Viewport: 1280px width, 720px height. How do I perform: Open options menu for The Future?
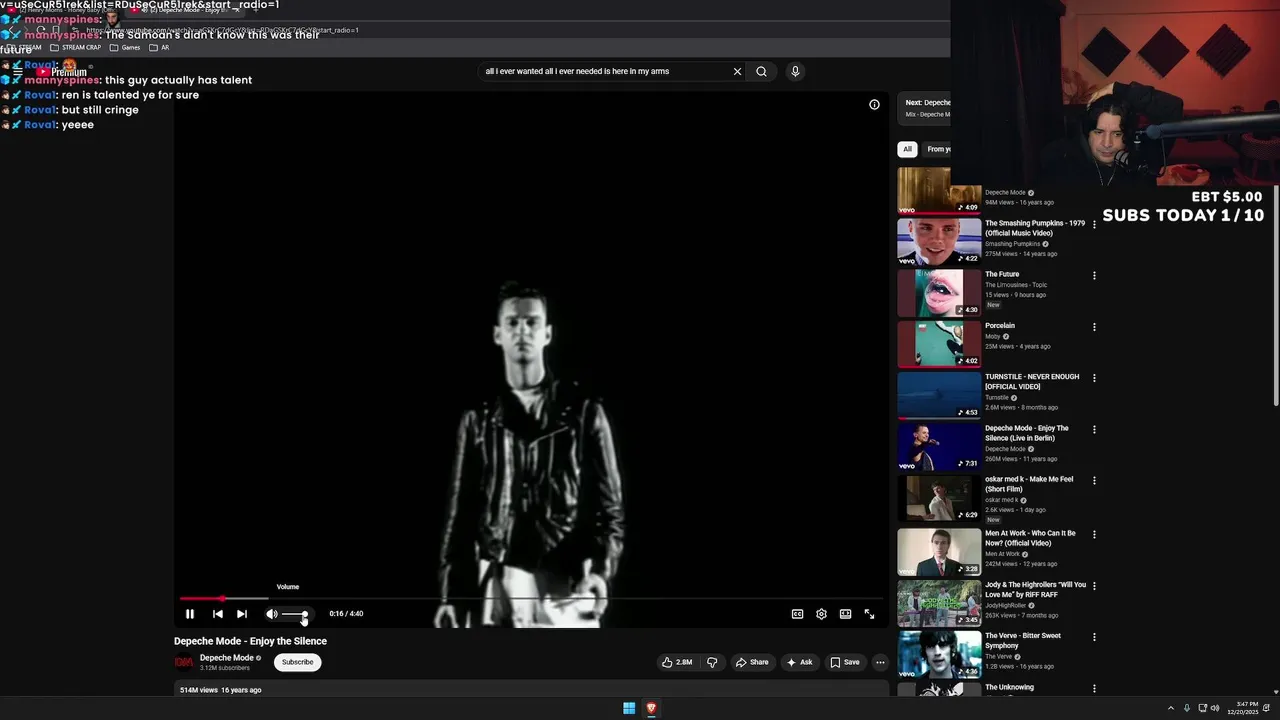1094,276
